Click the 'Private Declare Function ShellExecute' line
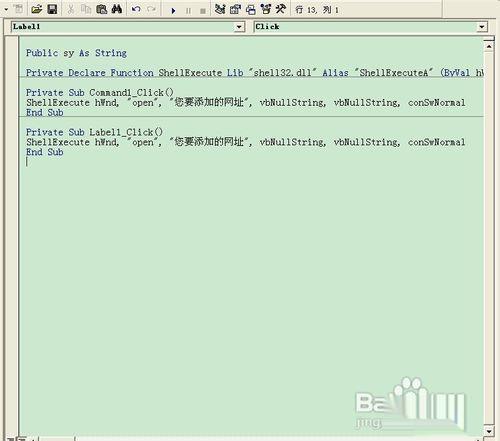This screenshot has height=441, width=500. (255, 73)
